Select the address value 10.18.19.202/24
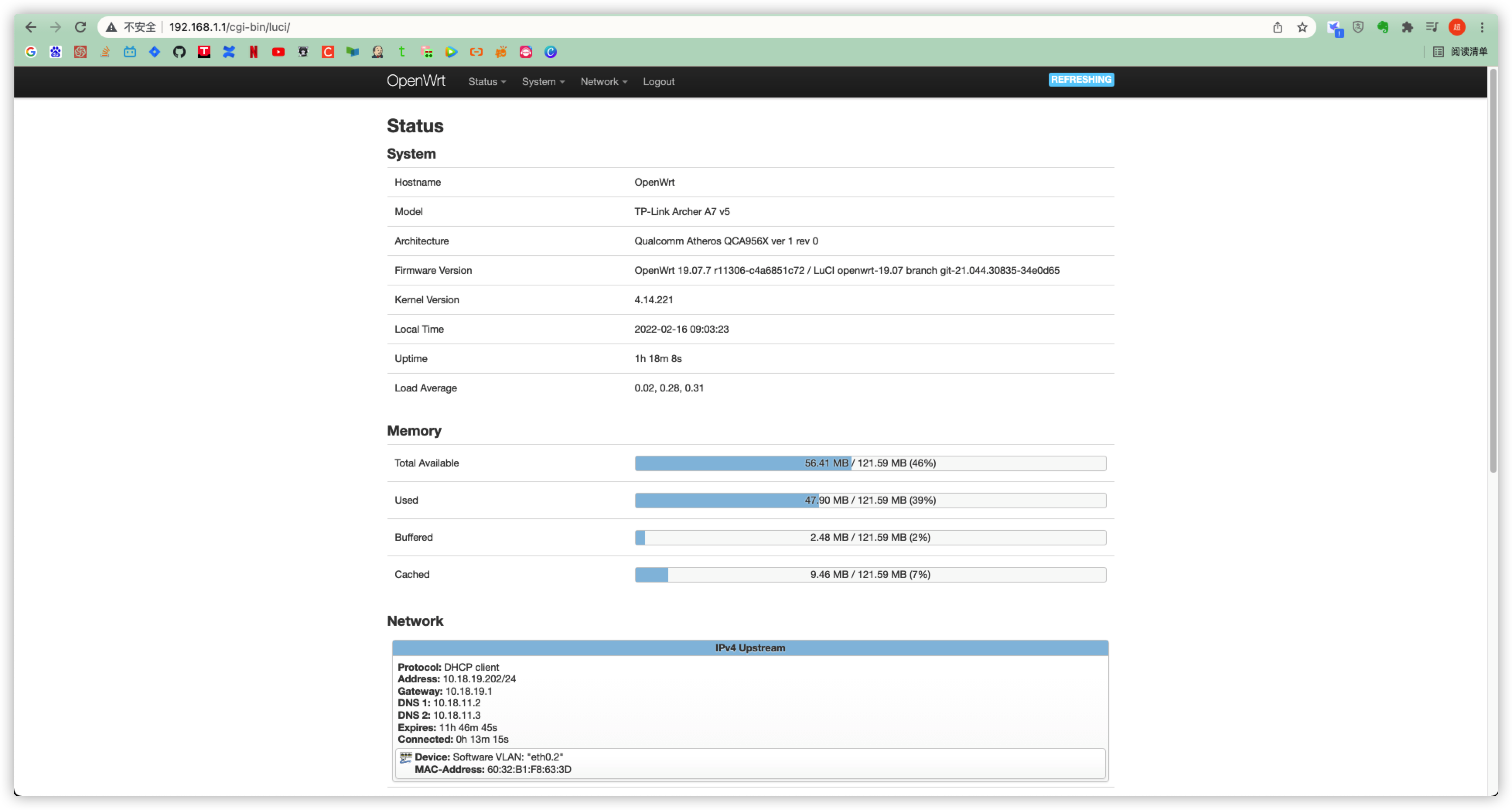Image resolution: width=1512 pixels, height=810 pixels. pos(479,679)
